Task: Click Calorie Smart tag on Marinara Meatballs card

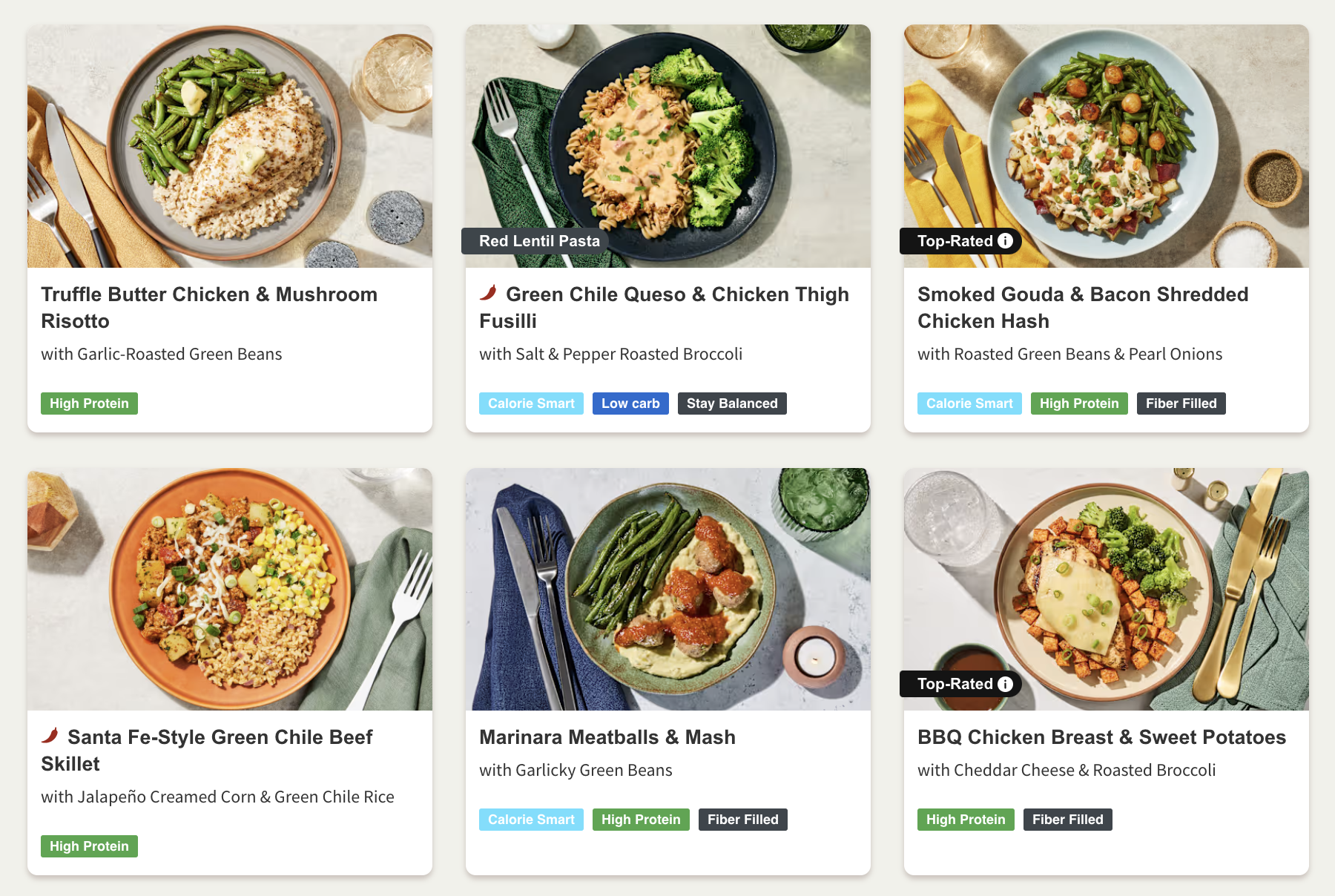Action: click(x=531, y=820)
